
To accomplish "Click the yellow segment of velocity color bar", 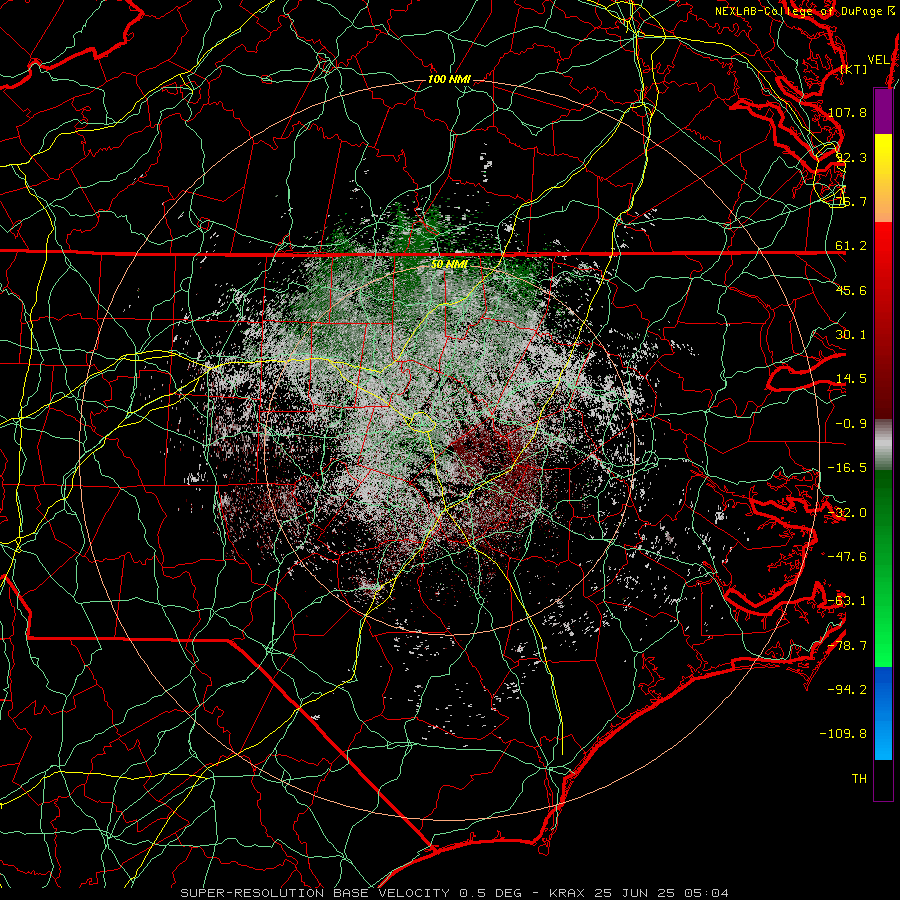I will point(883,178).
